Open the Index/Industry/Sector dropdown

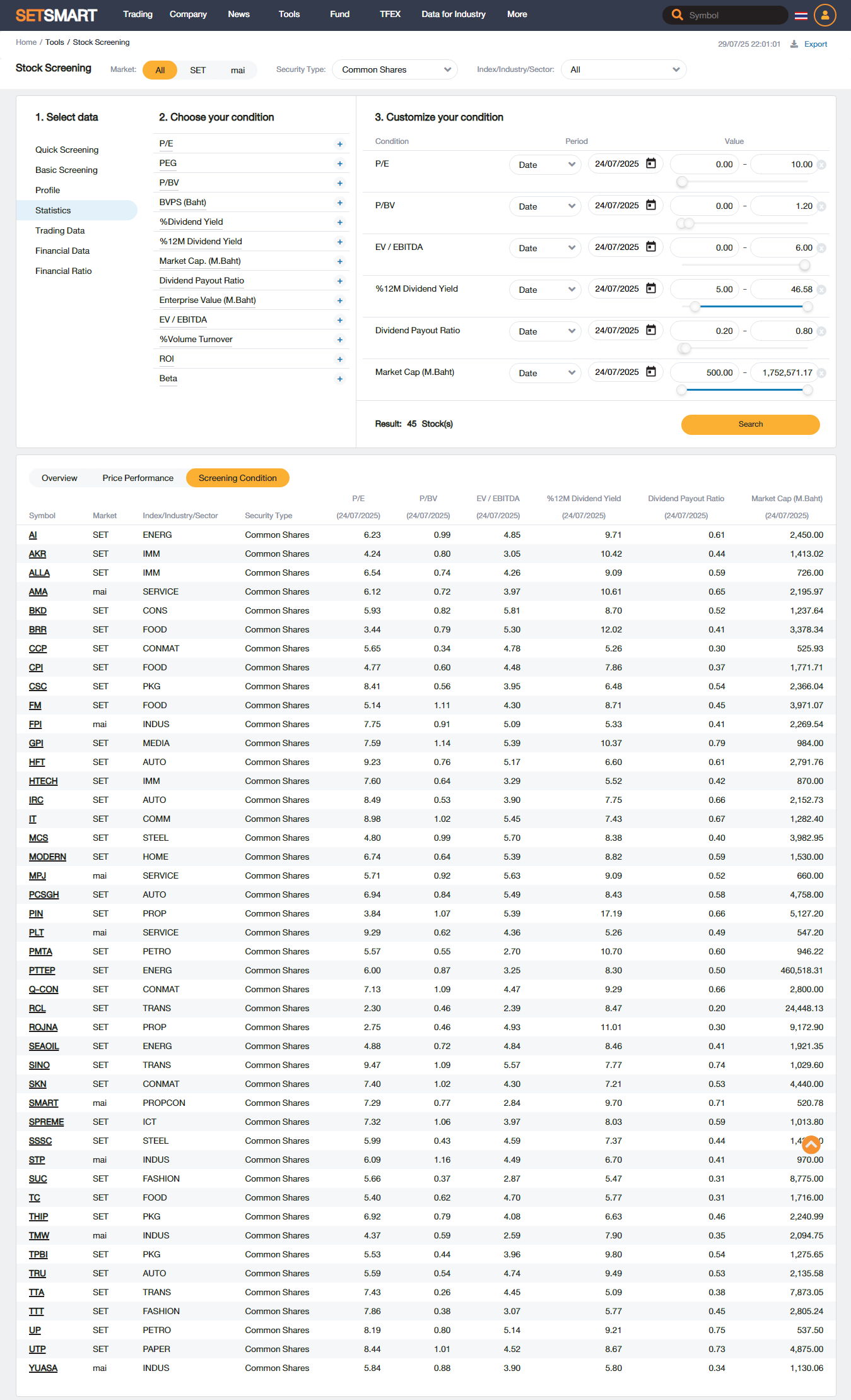623,69
